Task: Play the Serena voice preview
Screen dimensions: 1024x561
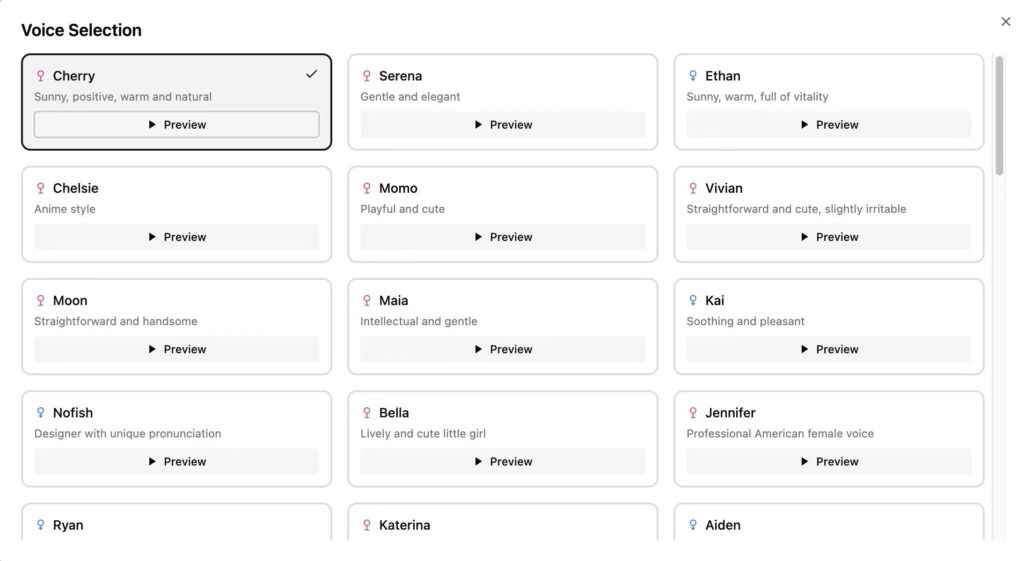Action: click(503, 125)
